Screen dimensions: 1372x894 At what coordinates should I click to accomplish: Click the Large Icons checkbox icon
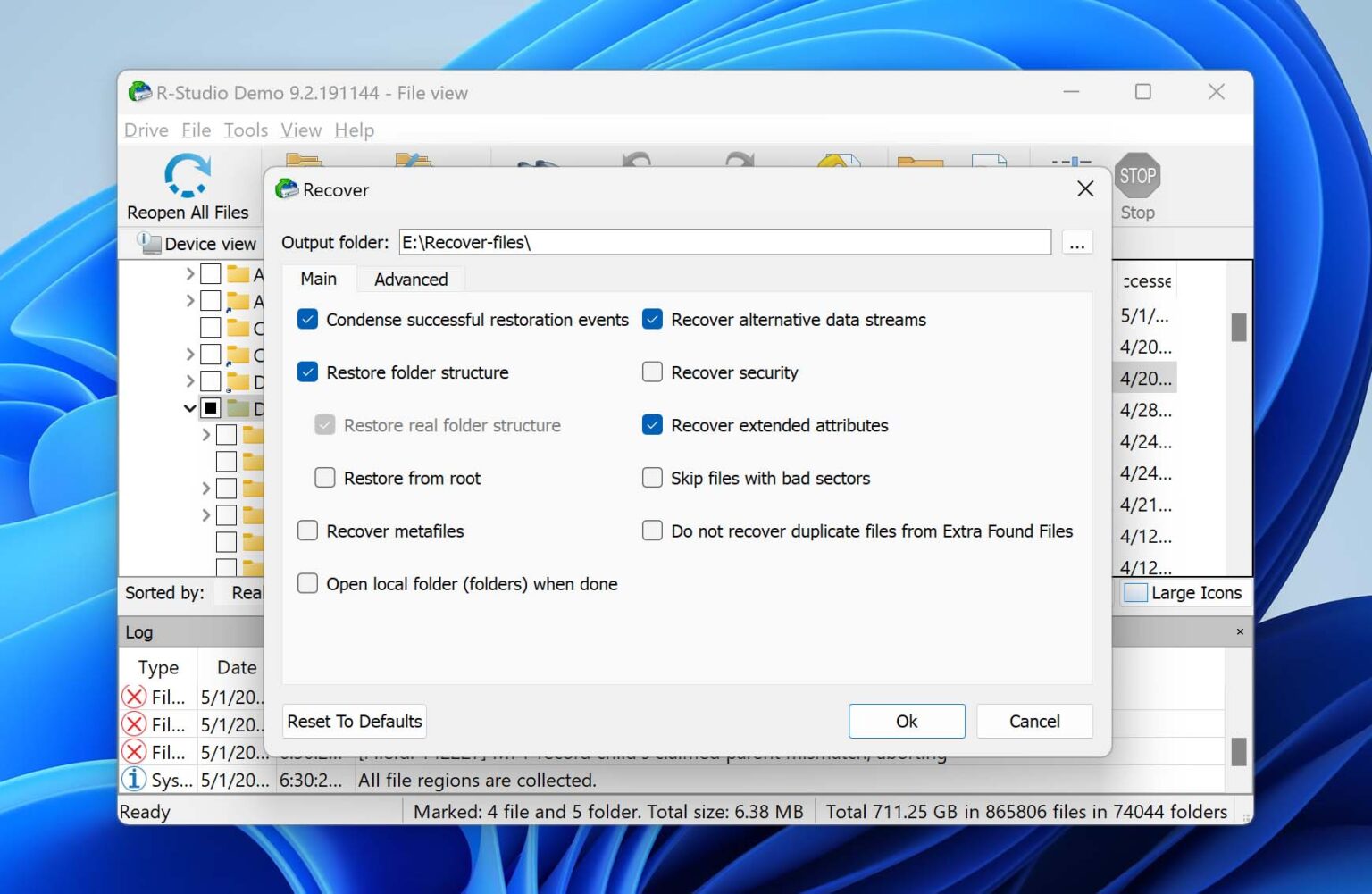coord(1136,592)
